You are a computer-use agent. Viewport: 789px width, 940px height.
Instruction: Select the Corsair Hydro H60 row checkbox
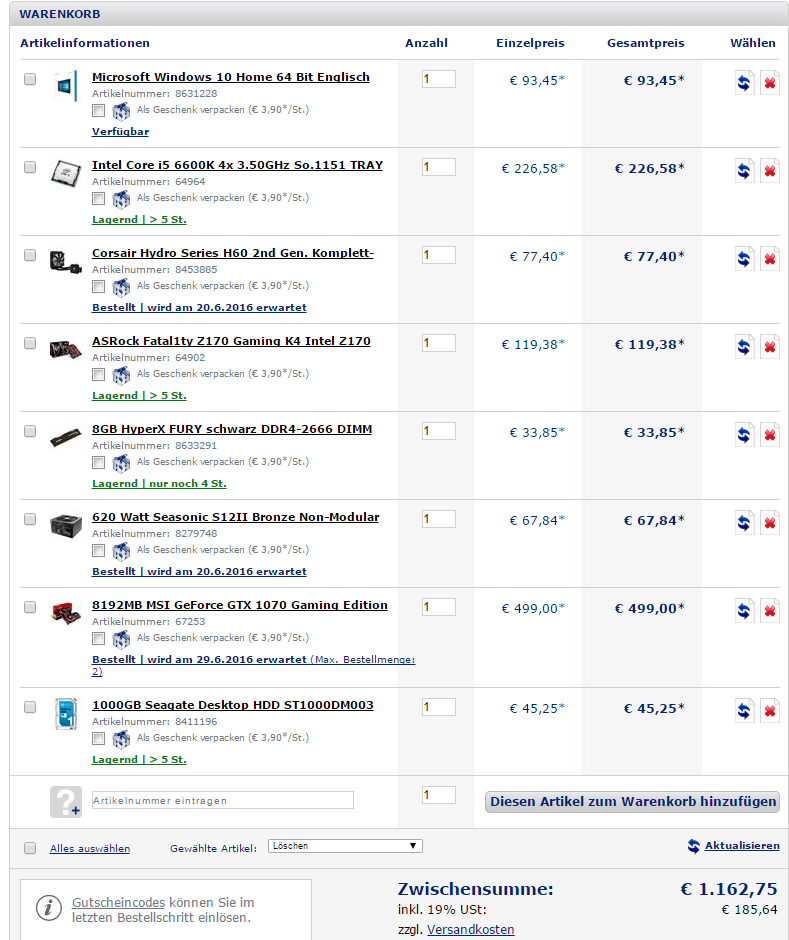(30, 255)
